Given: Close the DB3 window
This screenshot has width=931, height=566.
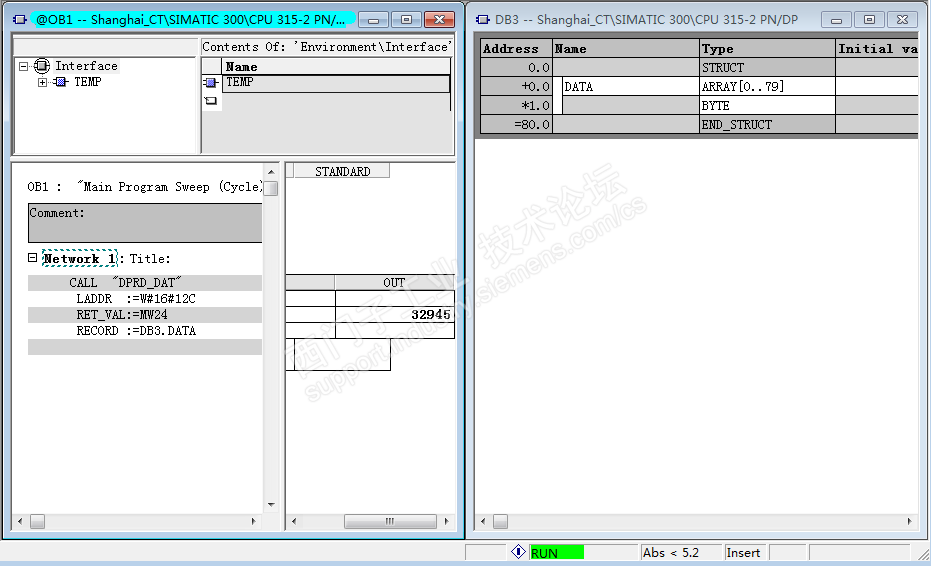Looking at the screenshot, I should pyautogui.click(x=902, y=20).
